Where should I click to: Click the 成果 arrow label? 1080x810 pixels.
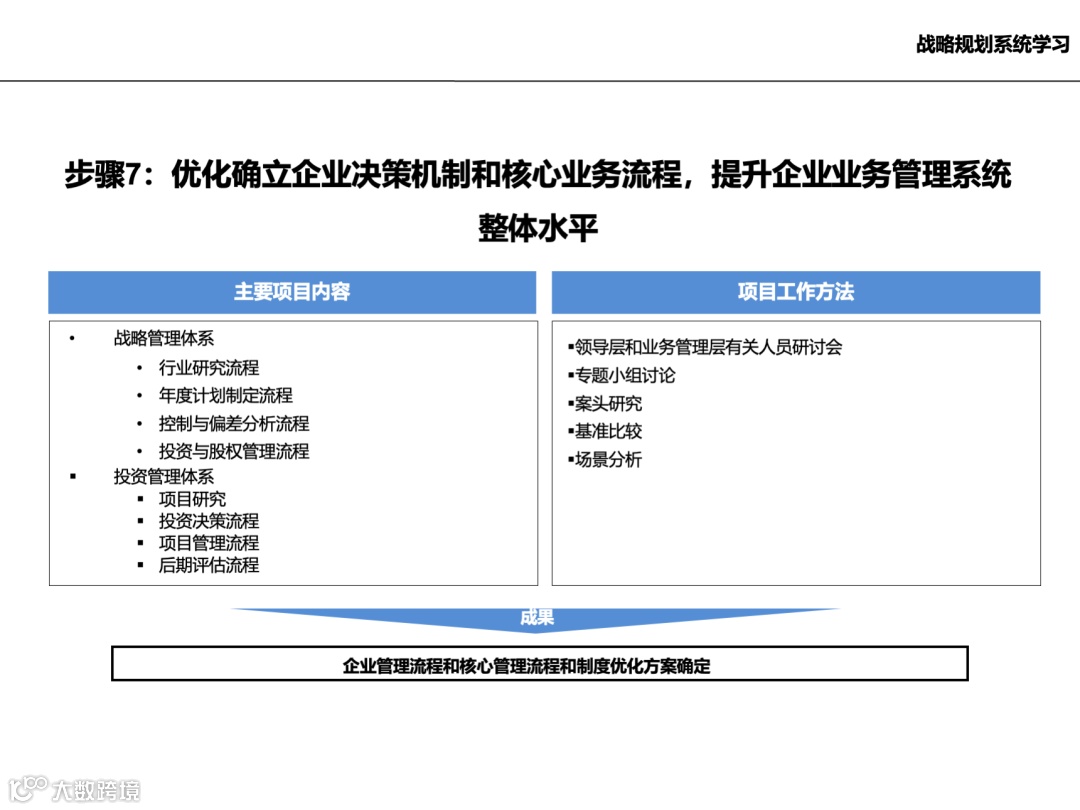(x=537, y=617)
